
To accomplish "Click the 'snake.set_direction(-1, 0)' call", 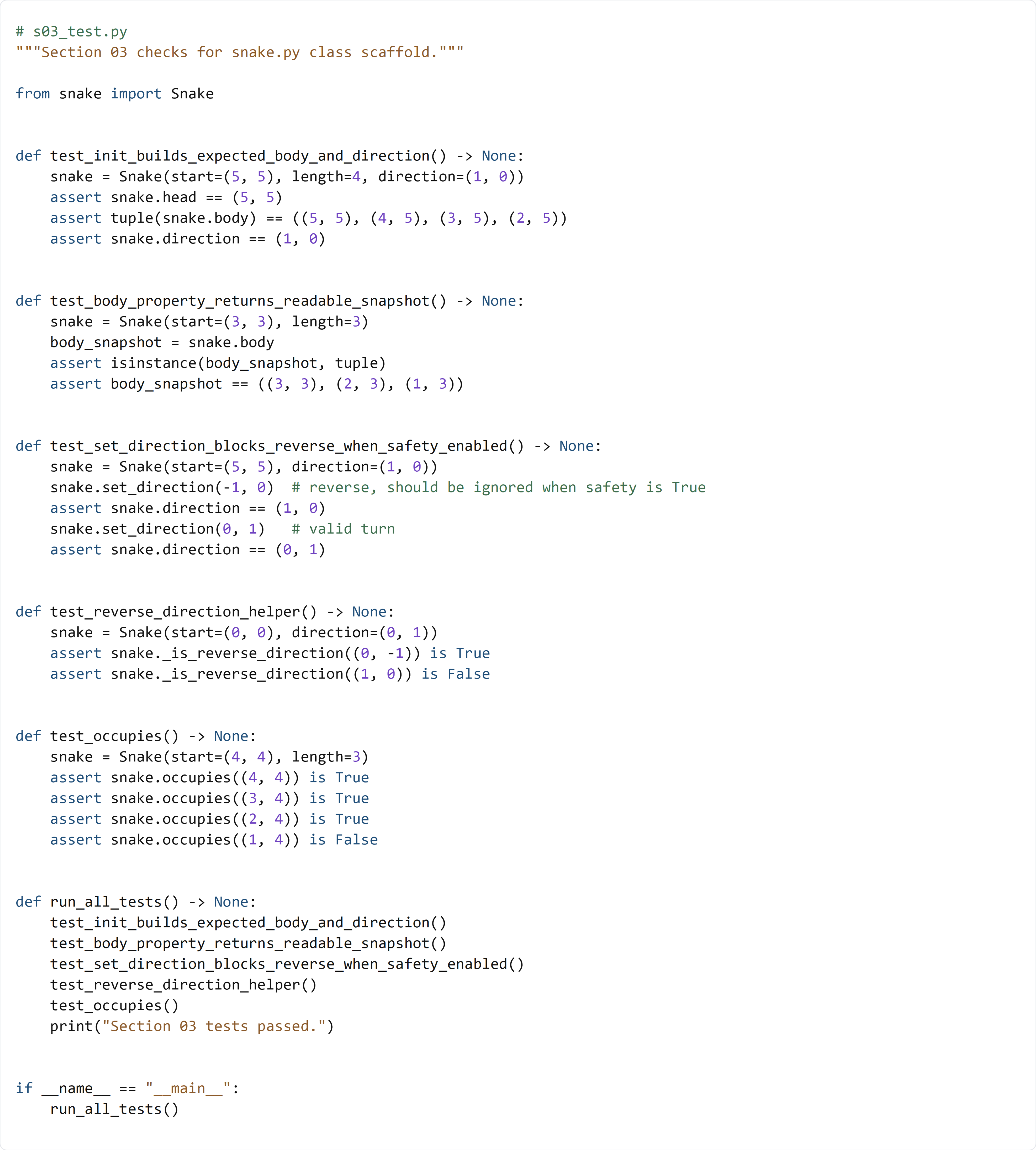I will [x=162, y=487].
